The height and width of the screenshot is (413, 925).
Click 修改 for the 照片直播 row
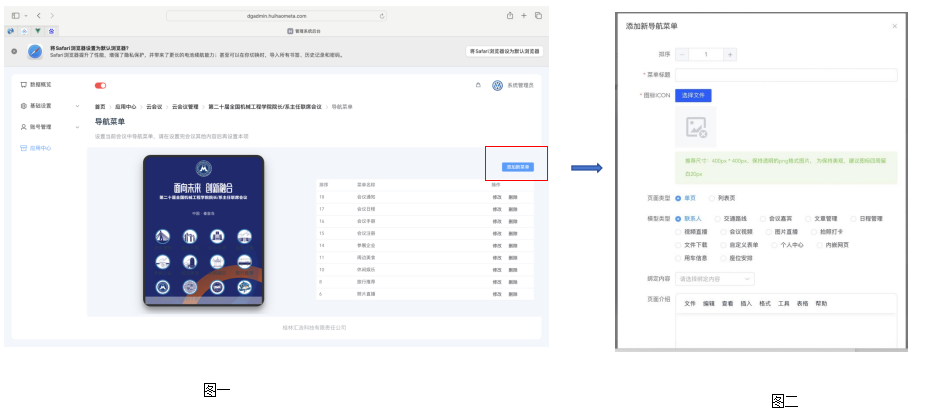497,293
